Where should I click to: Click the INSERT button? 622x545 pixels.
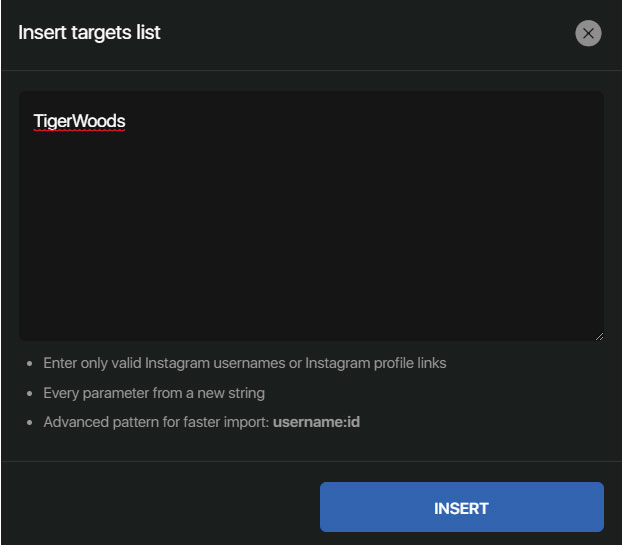pos(461,507)
